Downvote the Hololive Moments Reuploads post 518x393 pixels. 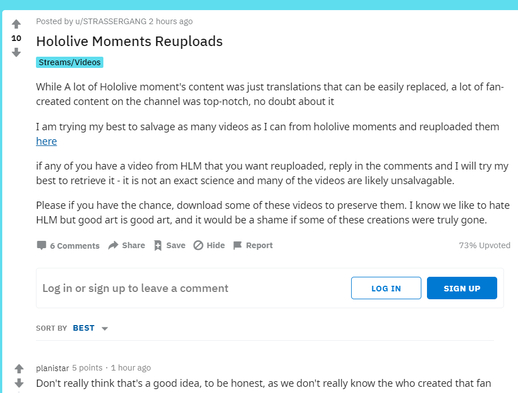coord(16,52)
